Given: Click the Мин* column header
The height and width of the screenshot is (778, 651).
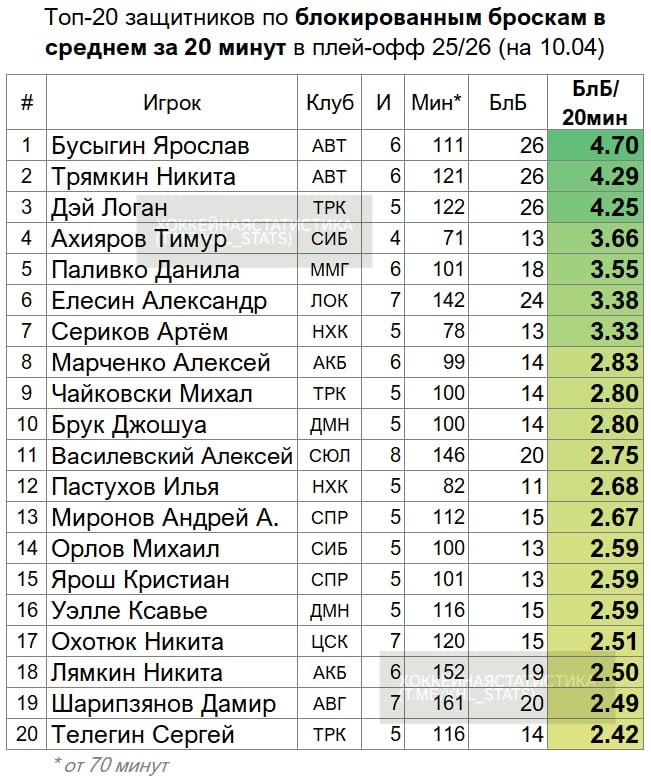Looking at the screenshot, I should point(436,103).
